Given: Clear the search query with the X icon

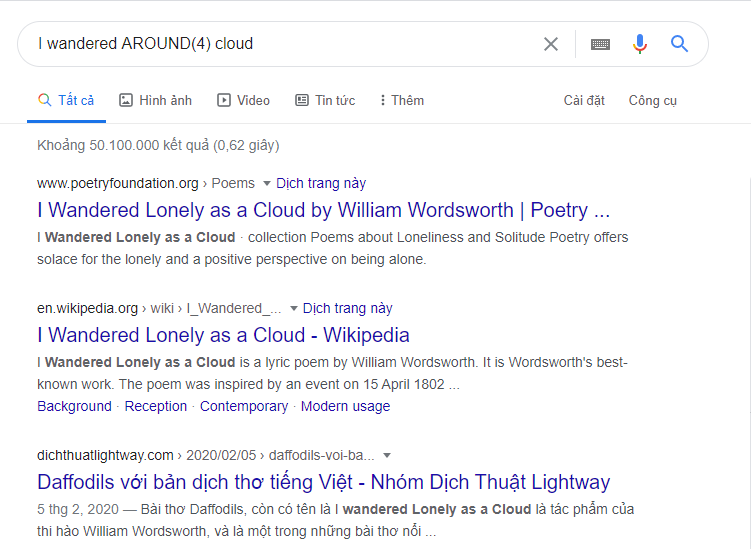Looking at the screenshot, I should pyautogui.click(x=551, y=44).
